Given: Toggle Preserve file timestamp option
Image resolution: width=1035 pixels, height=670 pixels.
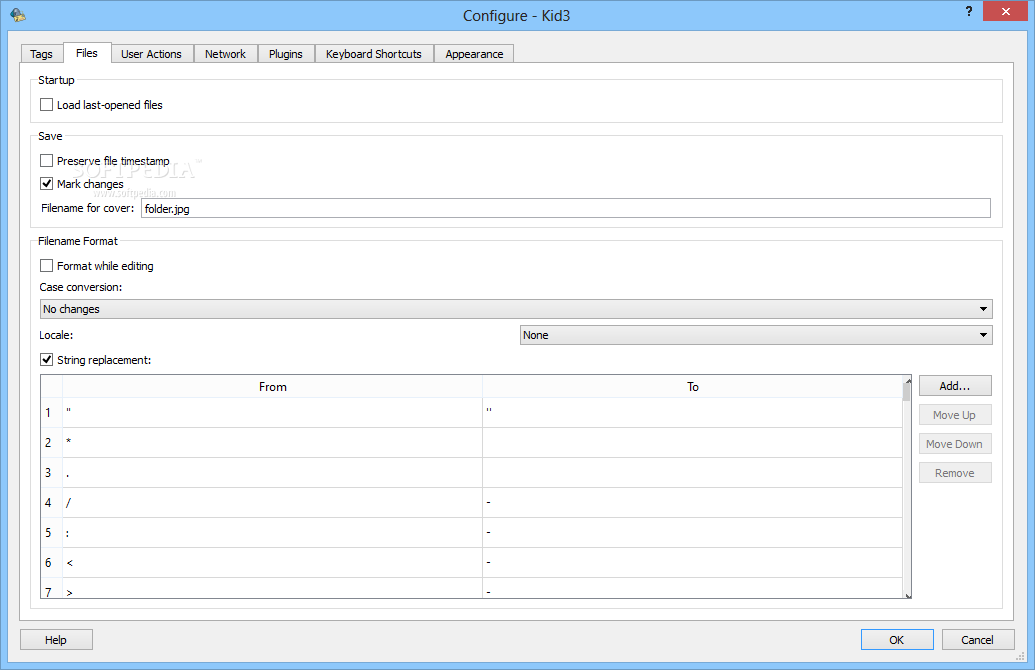Looking at the screenshot, I should pos(46,160).
